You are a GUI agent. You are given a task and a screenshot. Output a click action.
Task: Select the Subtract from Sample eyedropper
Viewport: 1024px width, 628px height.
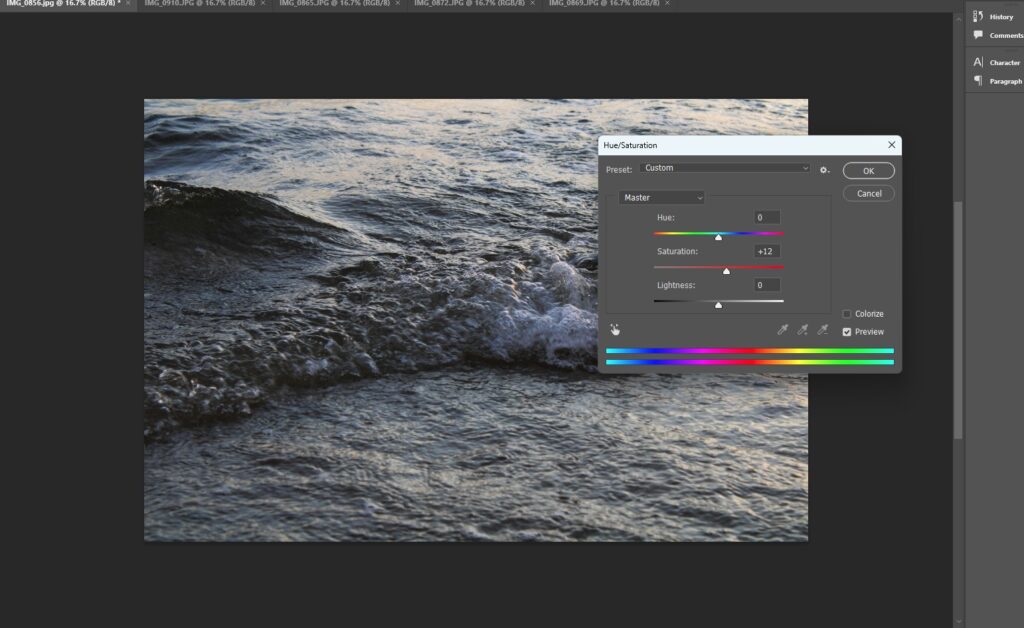pyautogui.click(x=823, y=330)
